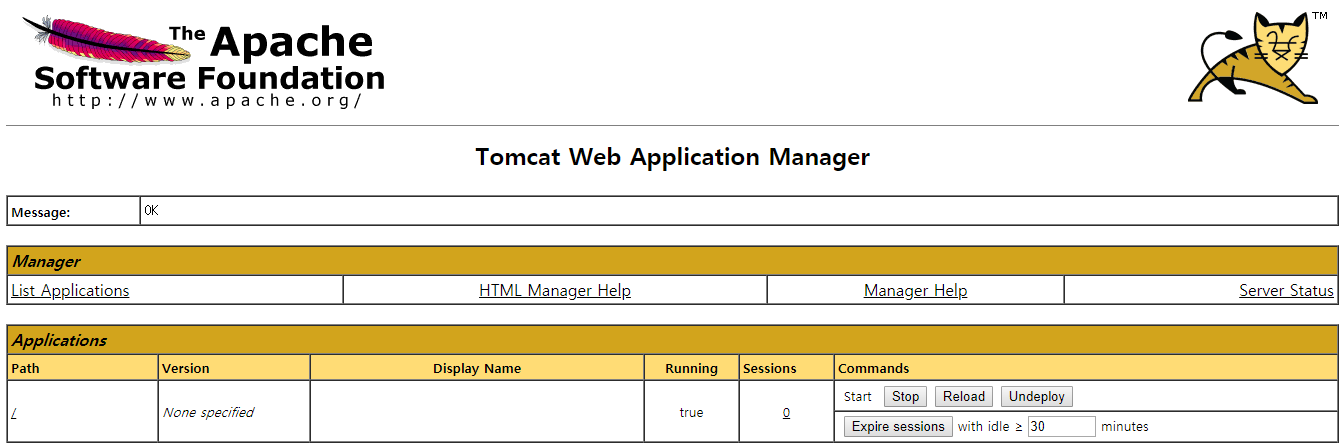Open the root path "/" application link
This screenshot has width=1342, height=444.
tap(14, 412)
